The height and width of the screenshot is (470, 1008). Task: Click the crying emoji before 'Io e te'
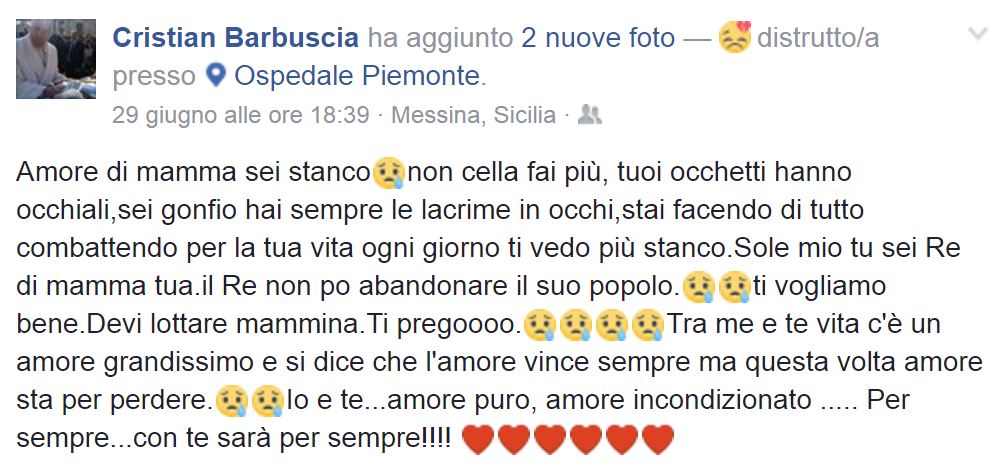[268, 401]
